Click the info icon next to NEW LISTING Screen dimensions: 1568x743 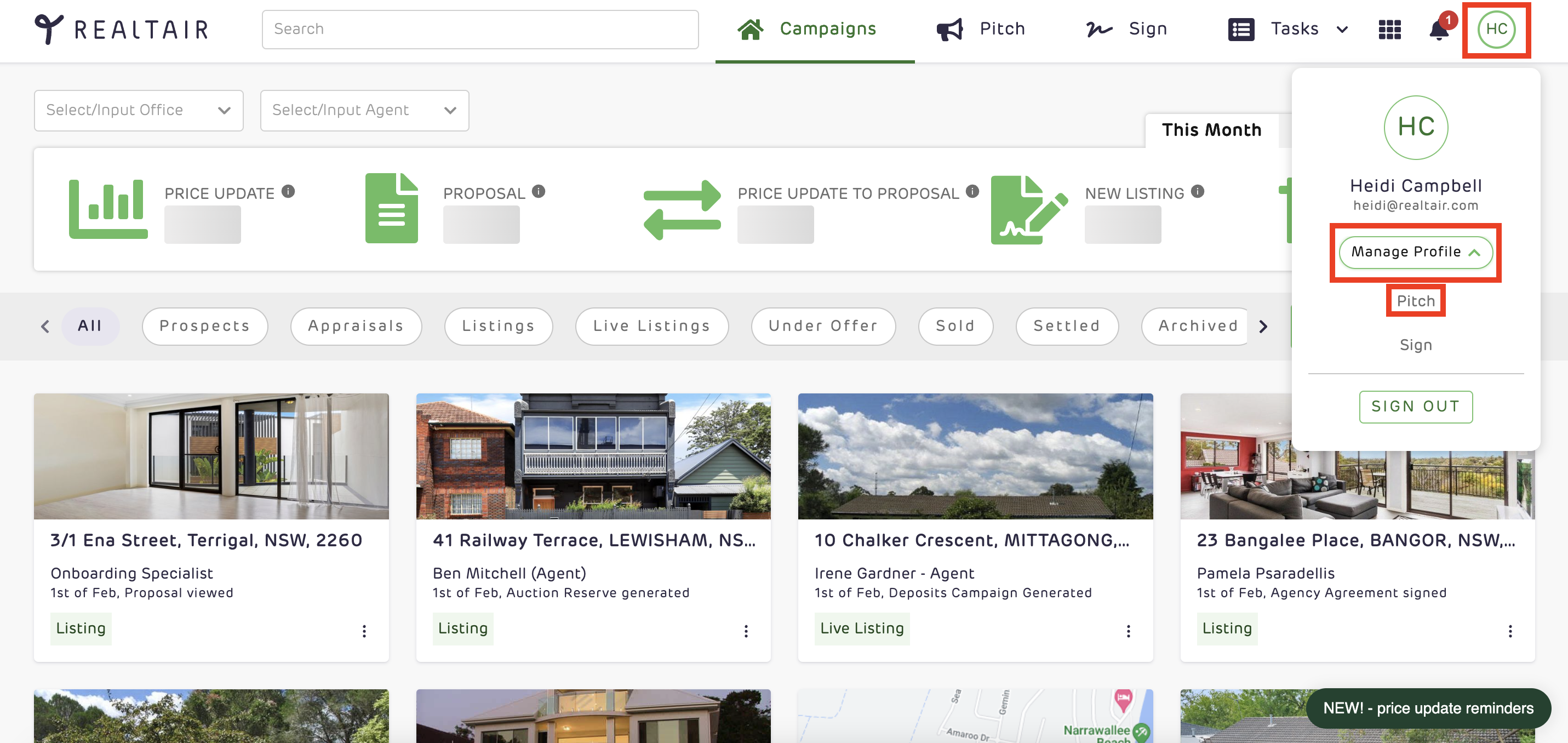1197,192
